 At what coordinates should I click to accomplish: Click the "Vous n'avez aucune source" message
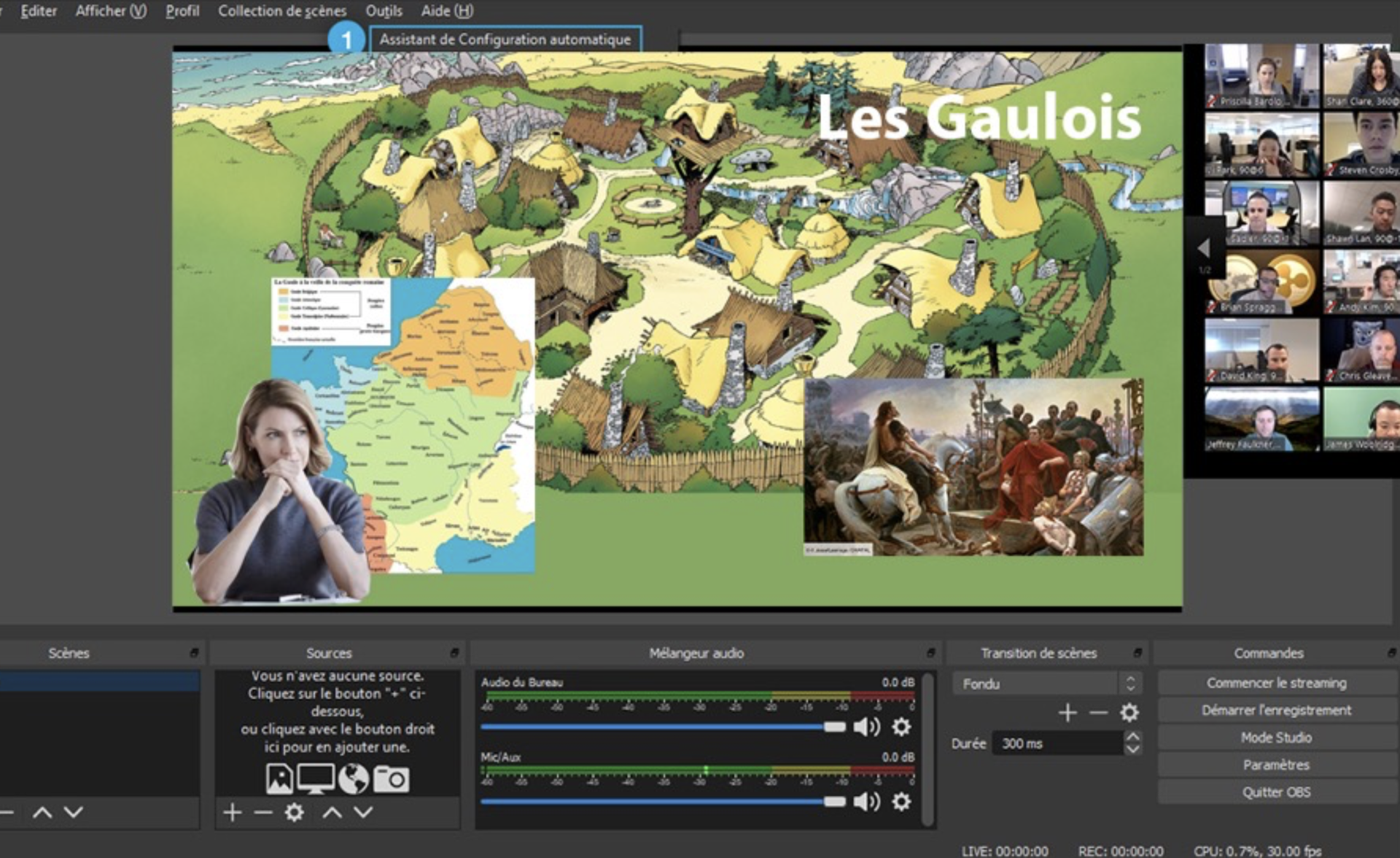coord(337,711)
